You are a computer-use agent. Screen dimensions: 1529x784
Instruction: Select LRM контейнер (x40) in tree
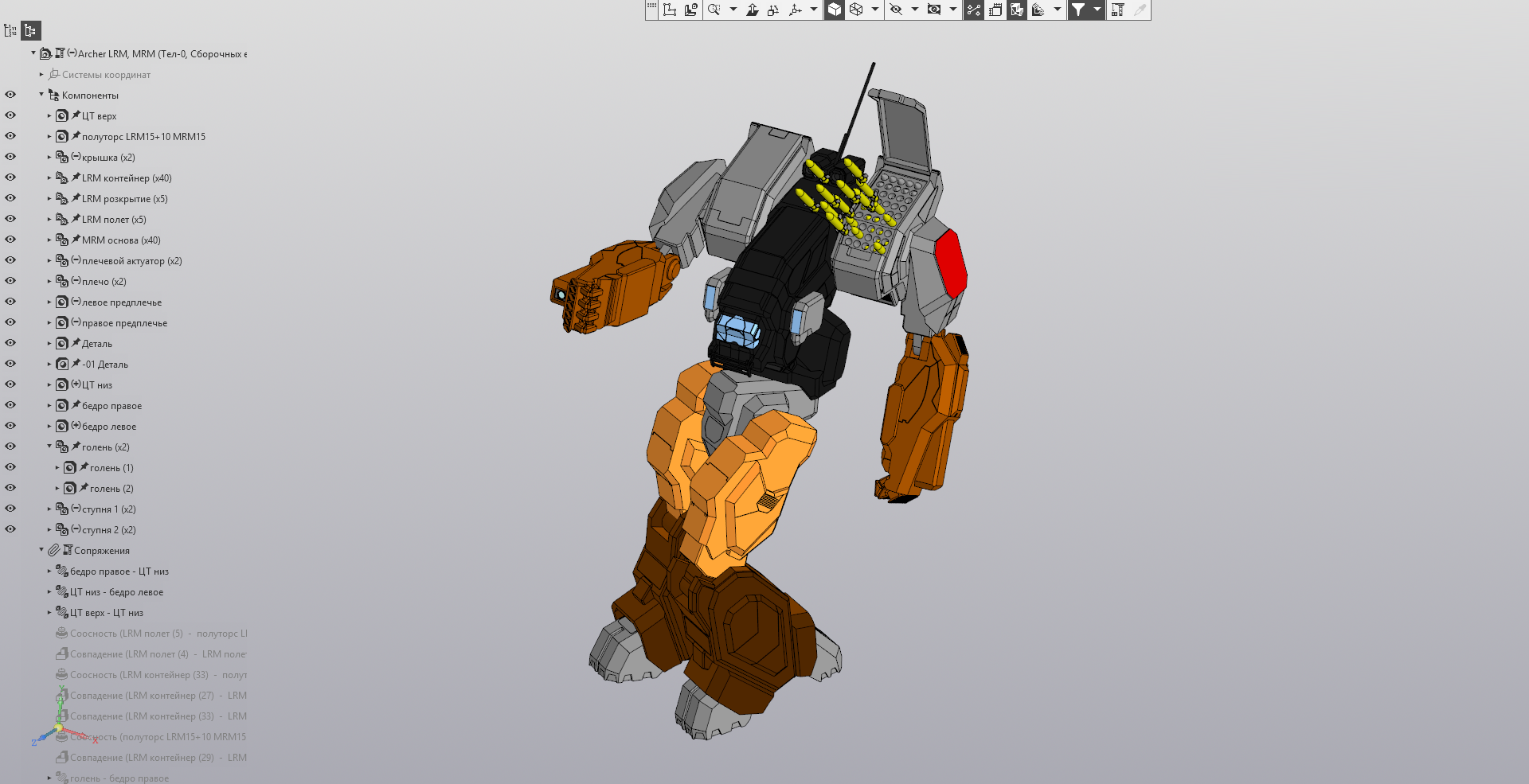[x=126, y=178]
